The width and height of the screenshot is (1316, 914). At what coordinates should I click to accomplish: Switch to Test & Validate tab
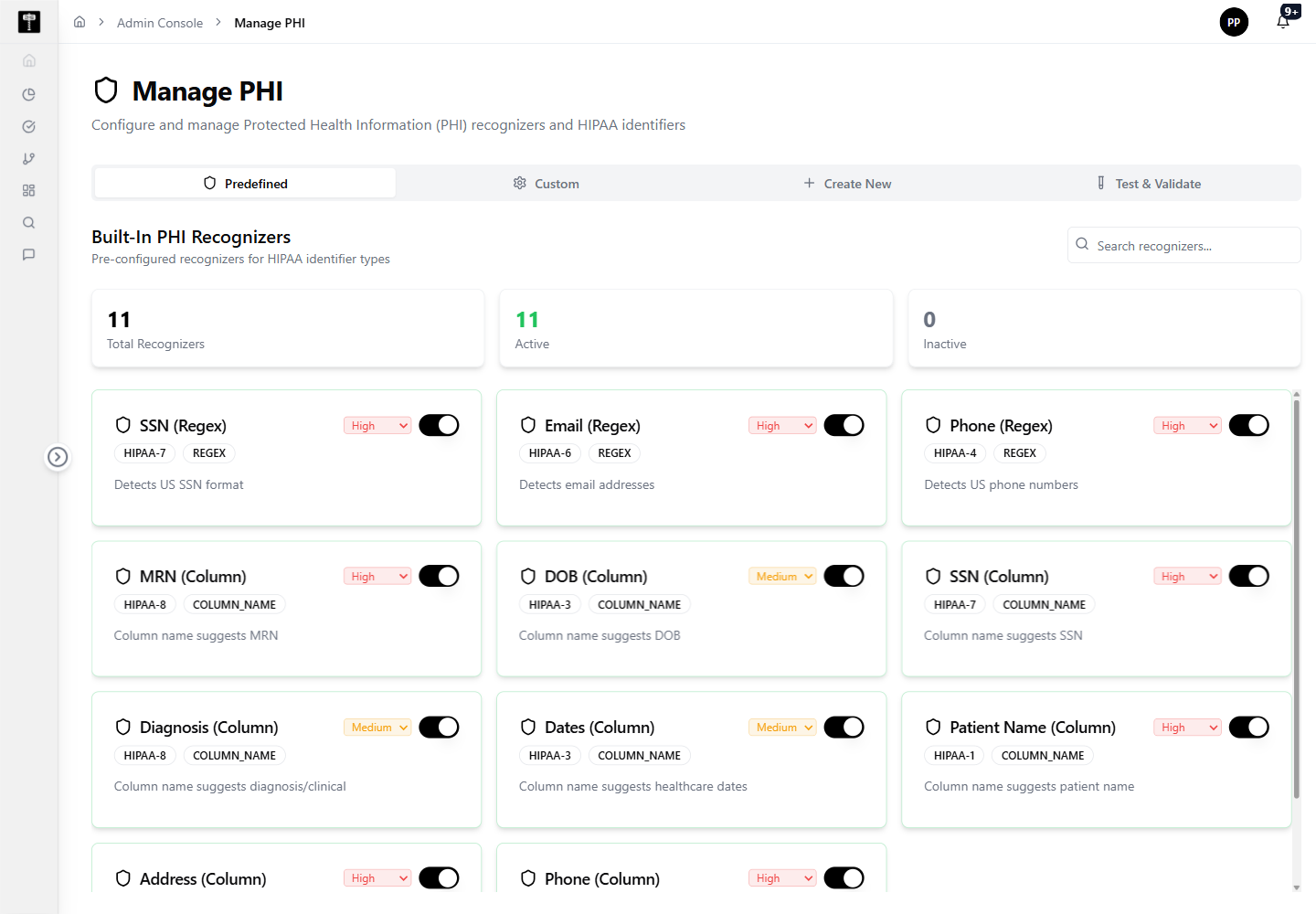click(1149, 183)
